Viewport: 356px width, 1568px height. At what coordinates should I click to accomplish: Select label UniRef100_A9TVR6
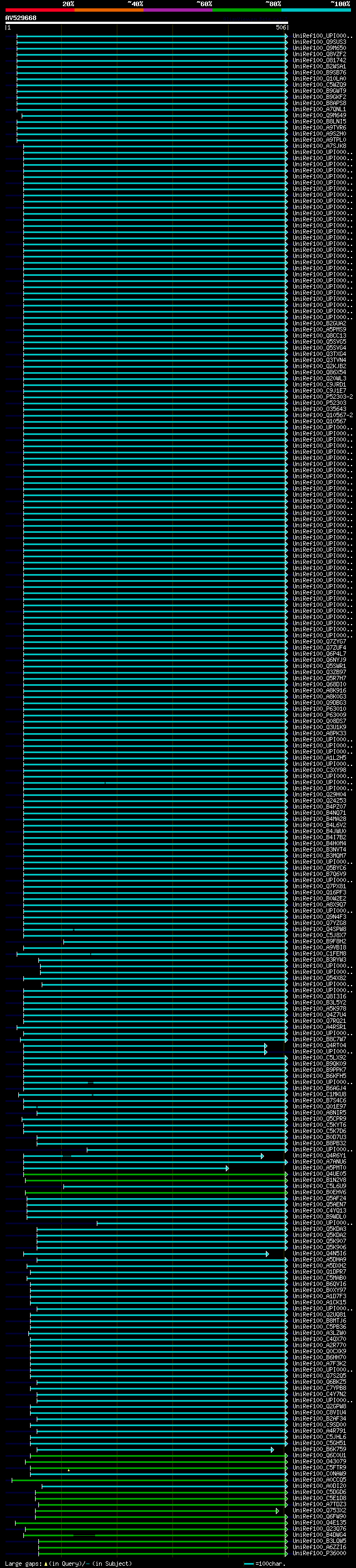coord(319,127)
